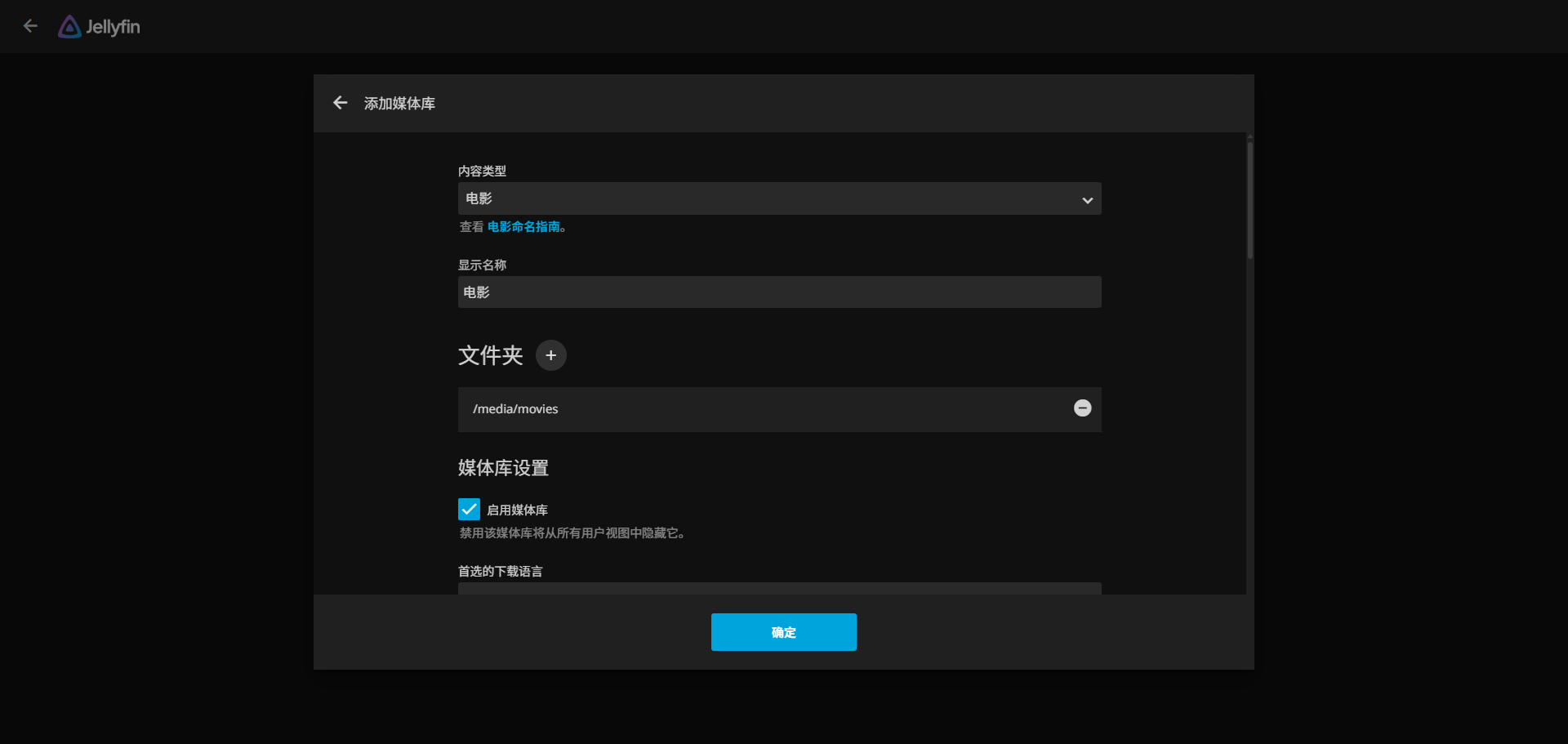1568x744 pixels.
Task: Click into the 显示名称 text field
Action: pyautogui.click(x=779, y=292)
